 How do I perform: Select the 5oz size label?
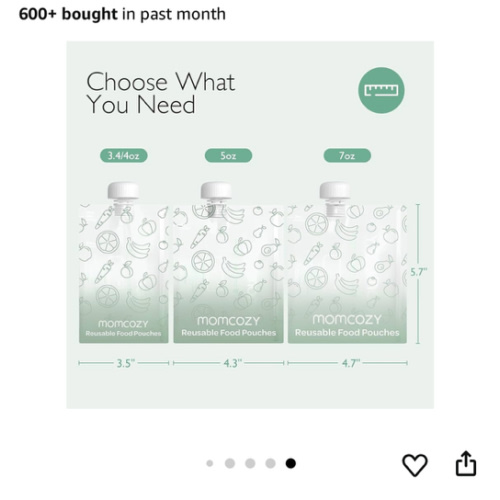(x=228, y=156)
